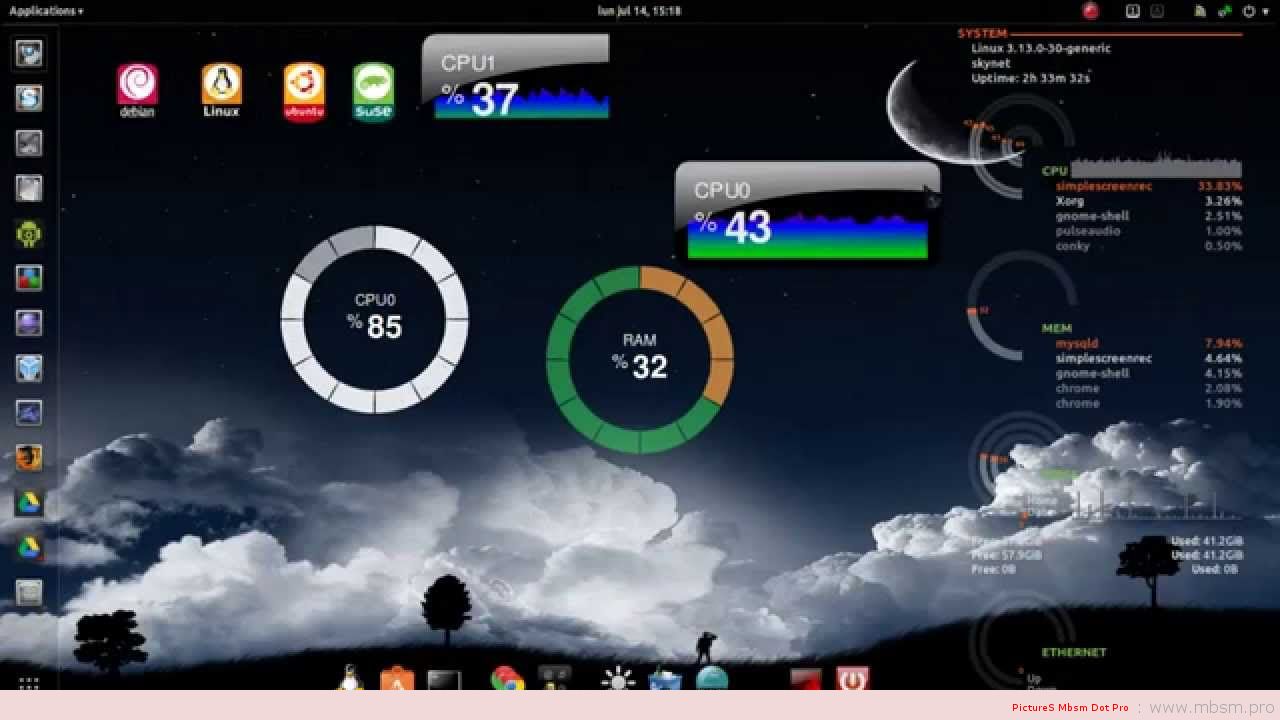Open the Applications menu
The image size is (1280, 720).
46,11
